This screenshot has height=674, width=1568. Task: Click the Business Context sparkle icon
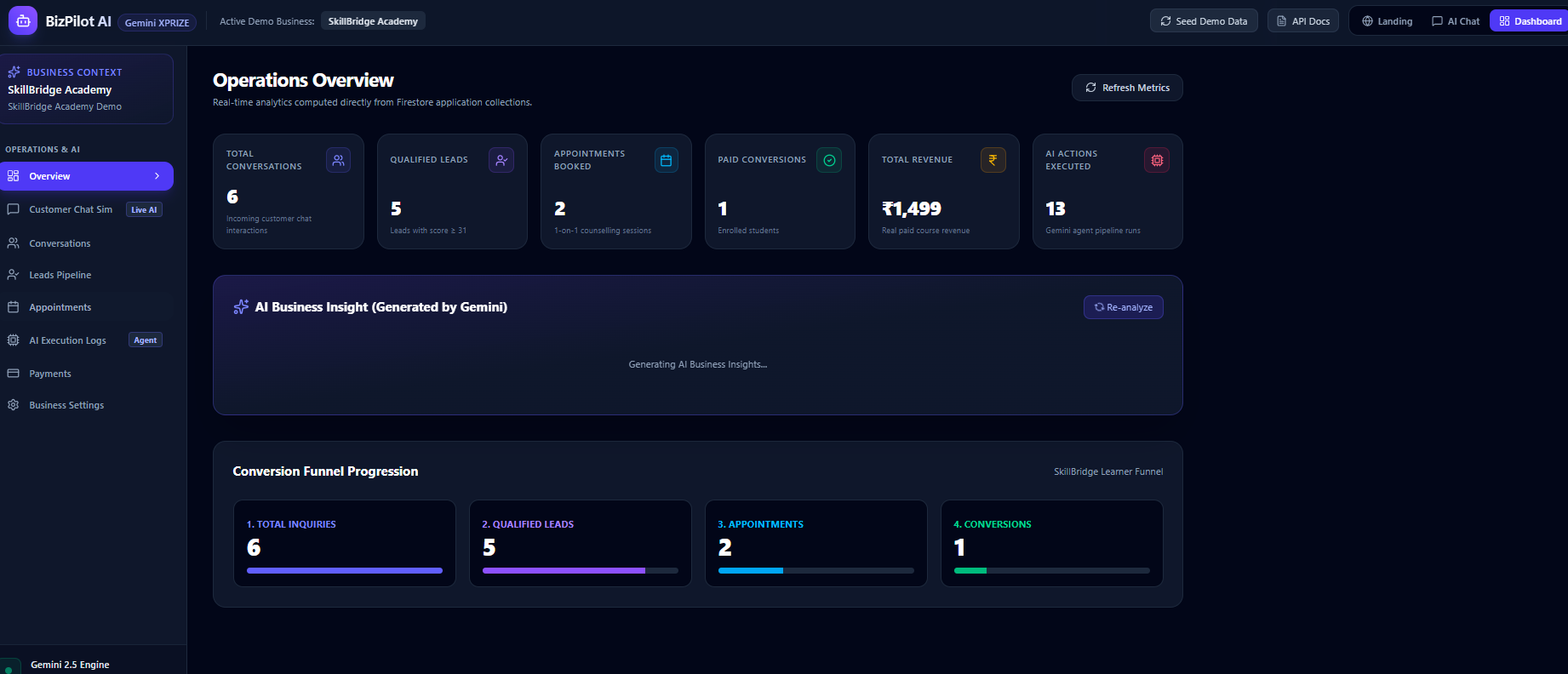coord(14,72)
